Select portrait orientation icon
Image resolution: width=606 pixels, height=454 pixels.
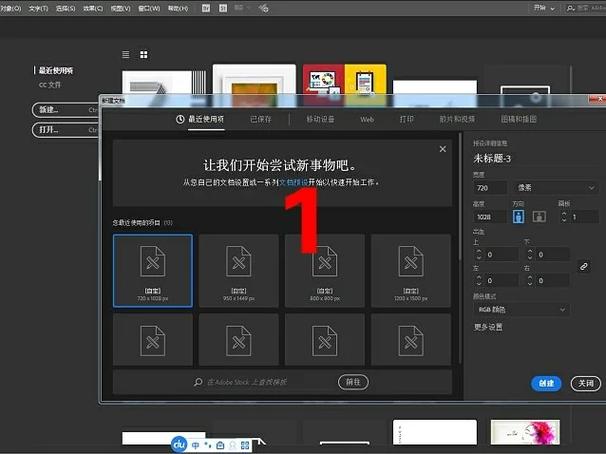click(518, 216)
